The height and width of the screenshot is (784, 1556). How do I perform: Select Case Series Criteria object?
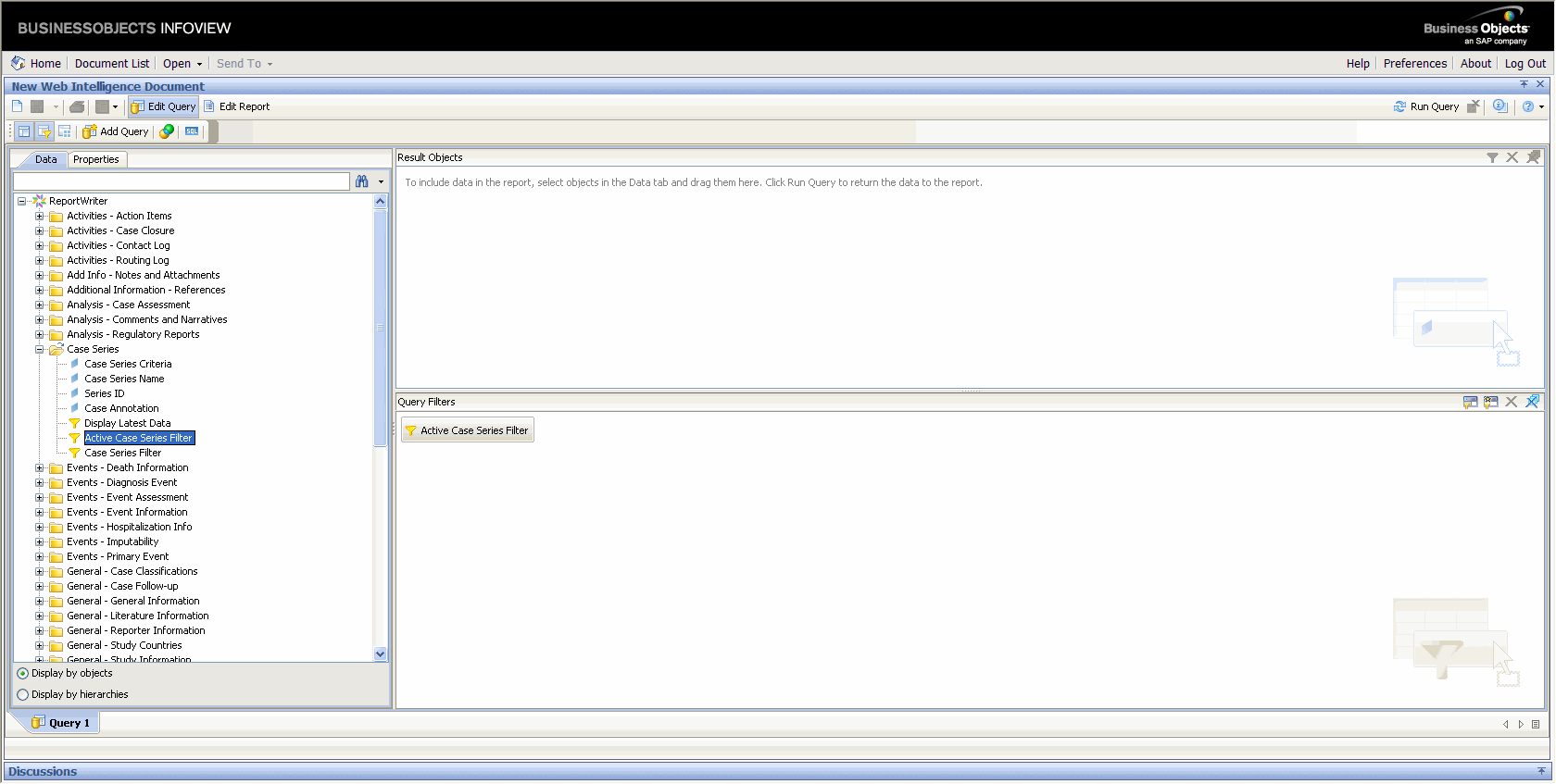point(128,365)
